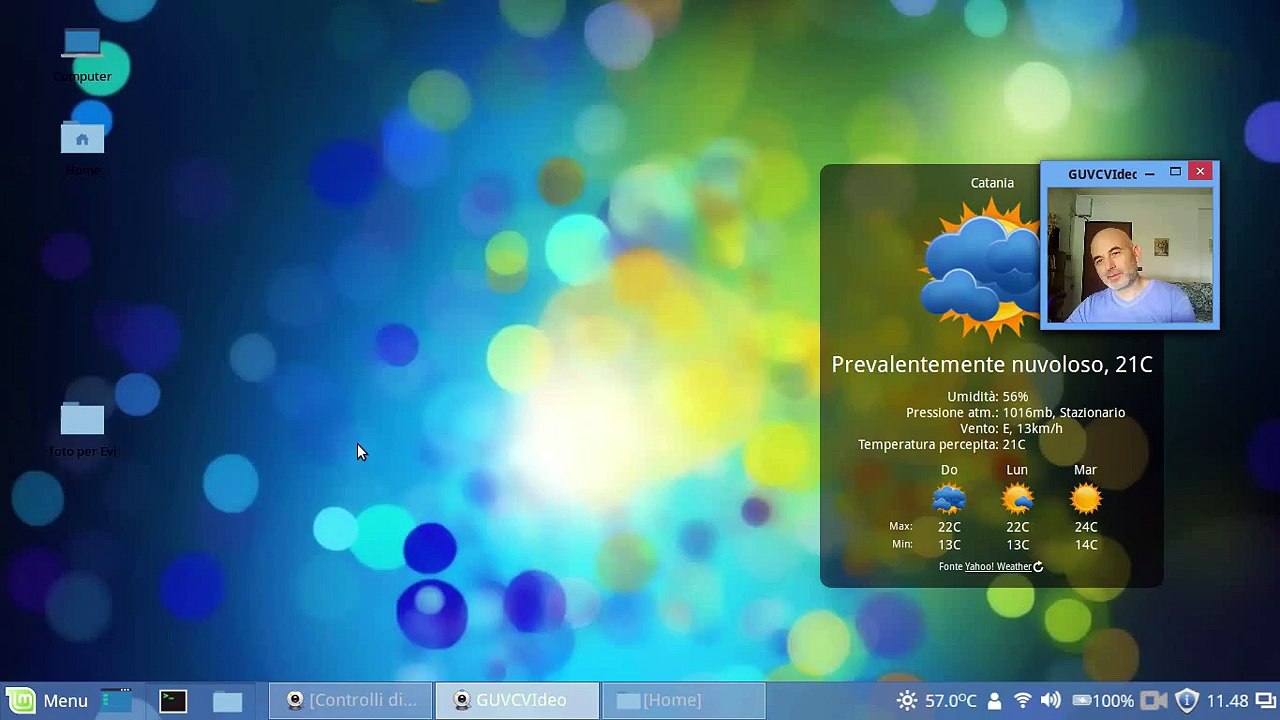This screenshot has height=720, width=1280.
Task: Click the video camera tray icon
Action: click(x=1155, y=701)
